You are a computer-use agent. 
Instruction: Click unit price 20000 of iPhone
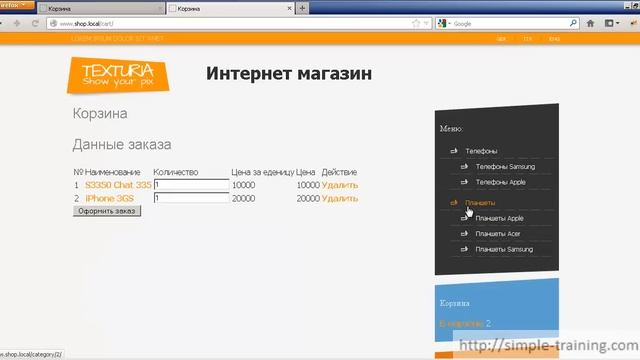point(244,198)
